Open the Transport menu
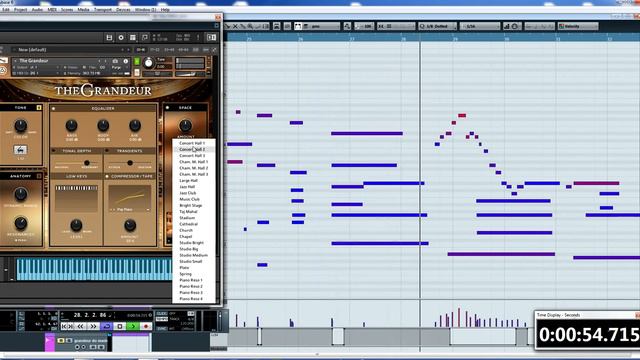This screenshot has height=360, width=640. pyautogui.click(x=102, y=9)
